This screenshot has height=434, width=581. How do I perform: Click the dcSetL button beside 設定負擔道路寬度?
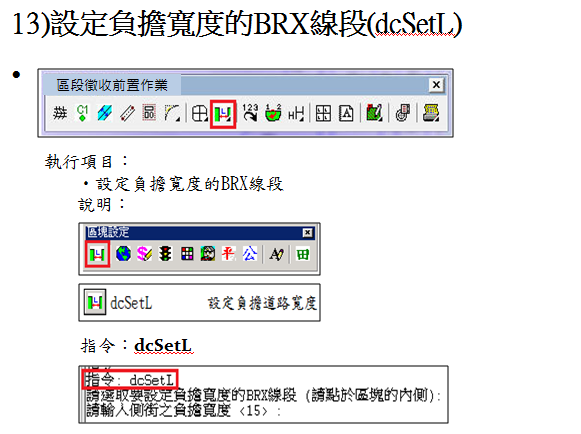[x=95, y=302]
